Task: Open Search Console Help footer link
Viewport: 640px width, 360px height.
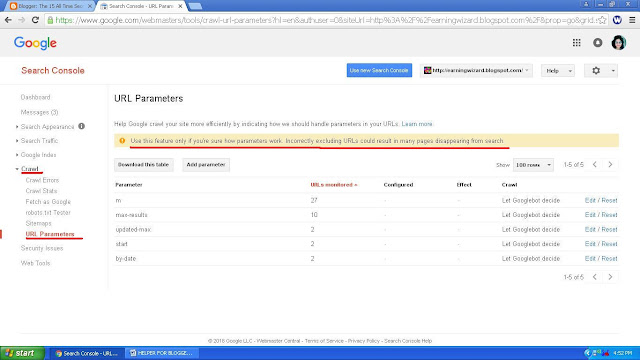Action: [408, 341]
